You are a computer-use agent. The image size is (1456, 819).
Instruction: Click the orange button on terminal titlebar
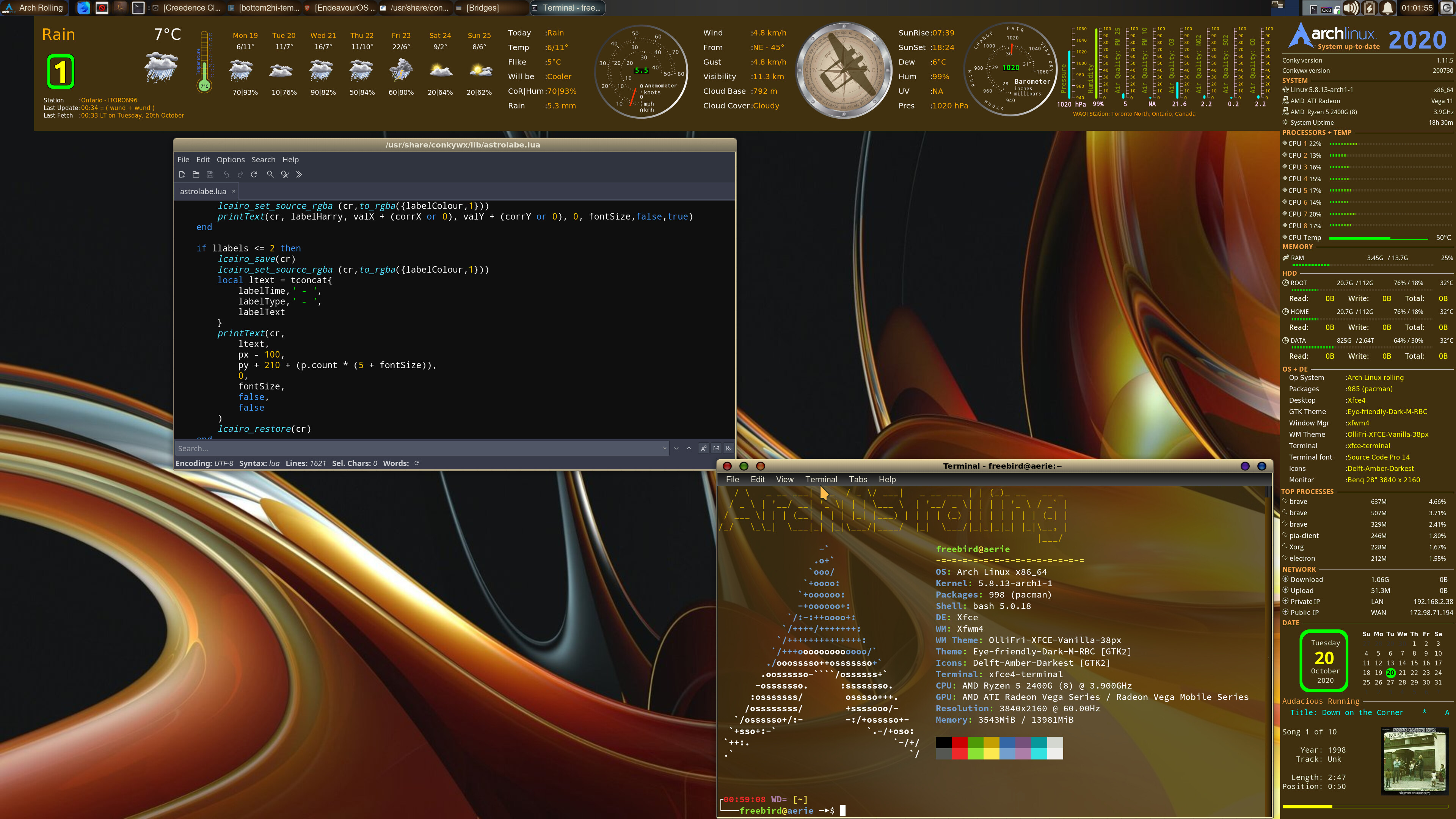pos(760,466)
